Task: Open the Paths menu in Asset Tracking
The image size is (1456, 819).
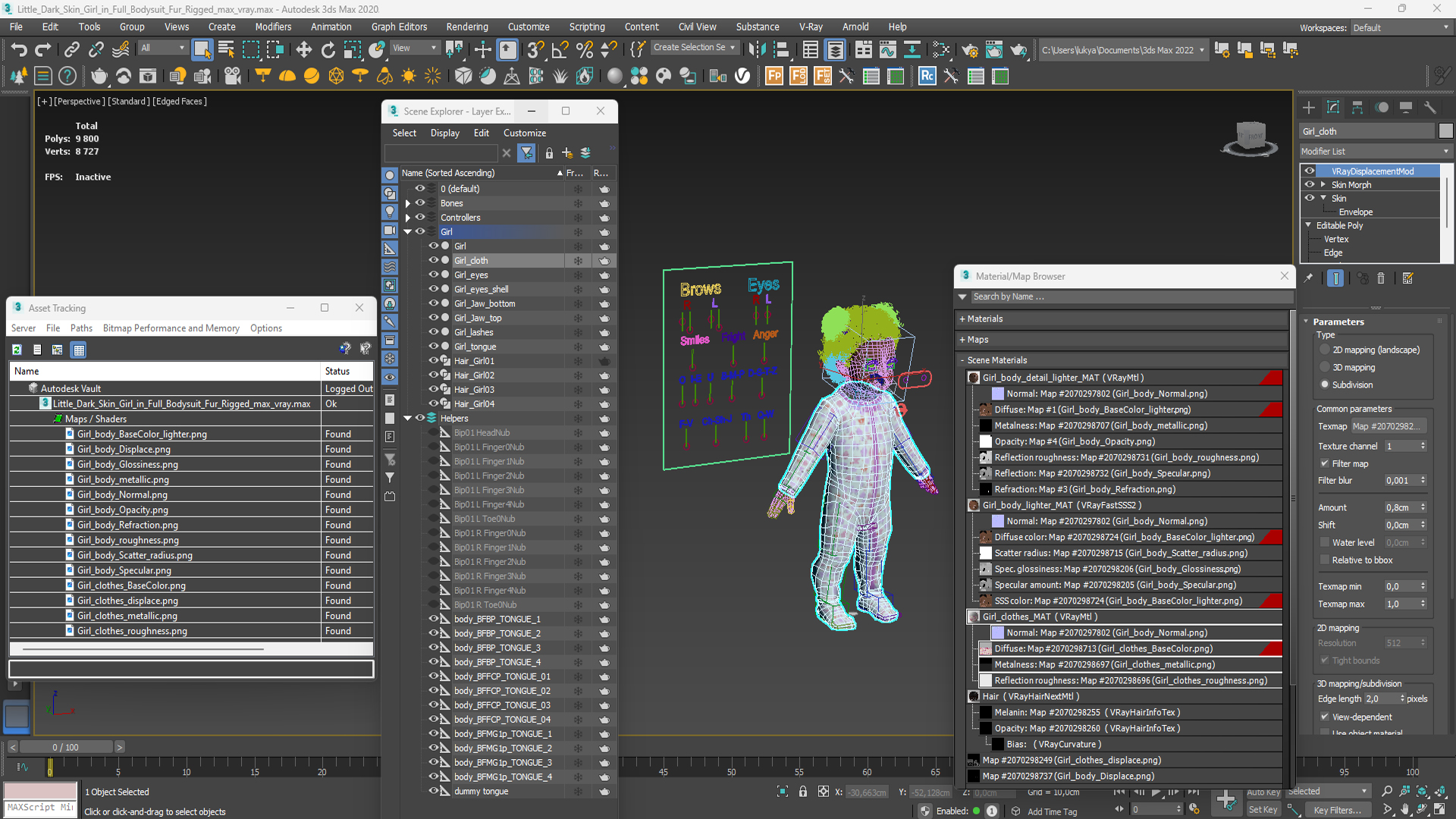Action: (81, 328)
